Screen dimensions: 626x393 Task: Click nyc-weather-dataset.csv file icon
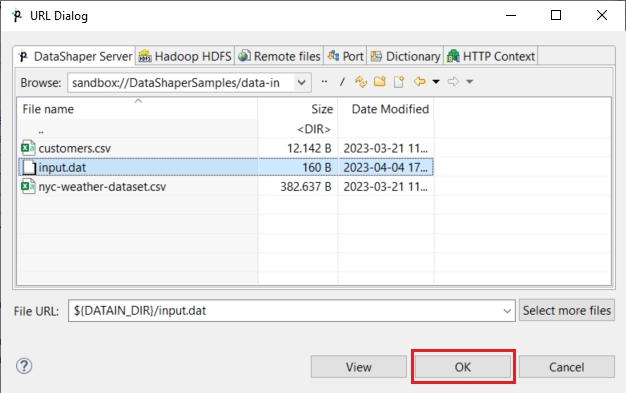(28, 187)
